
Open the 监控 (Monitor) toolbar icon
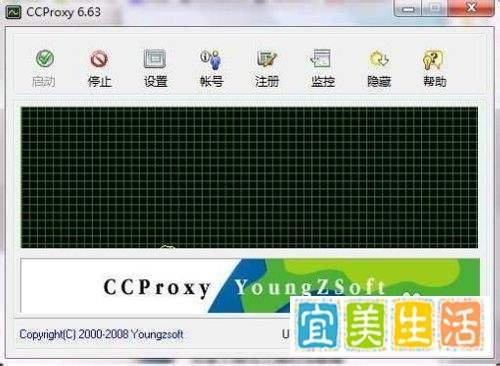click(x=320, y=59)
